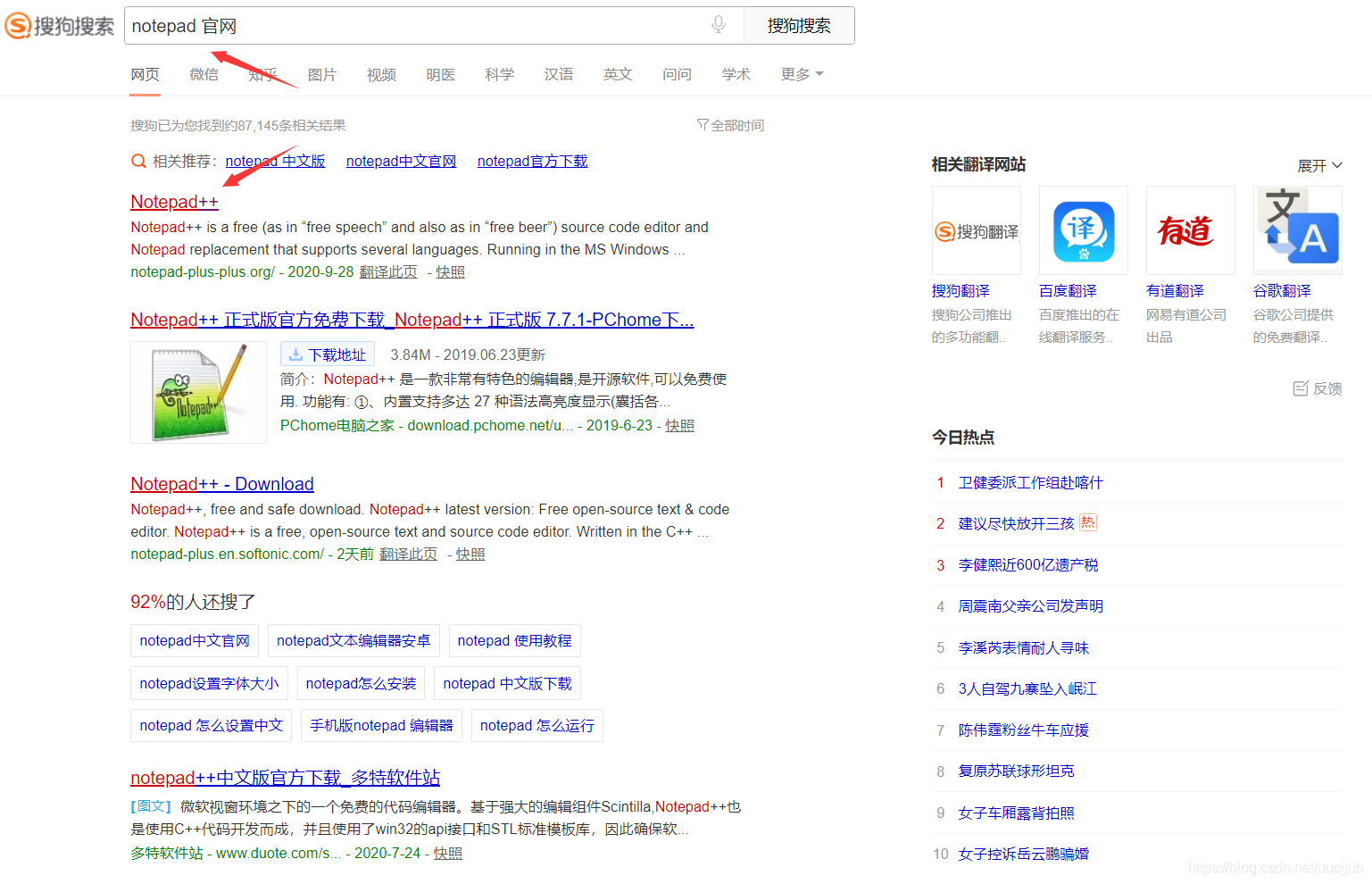
Task: Open the notepad中文官网 related suggestion
Action: click(x=401, y=162)
